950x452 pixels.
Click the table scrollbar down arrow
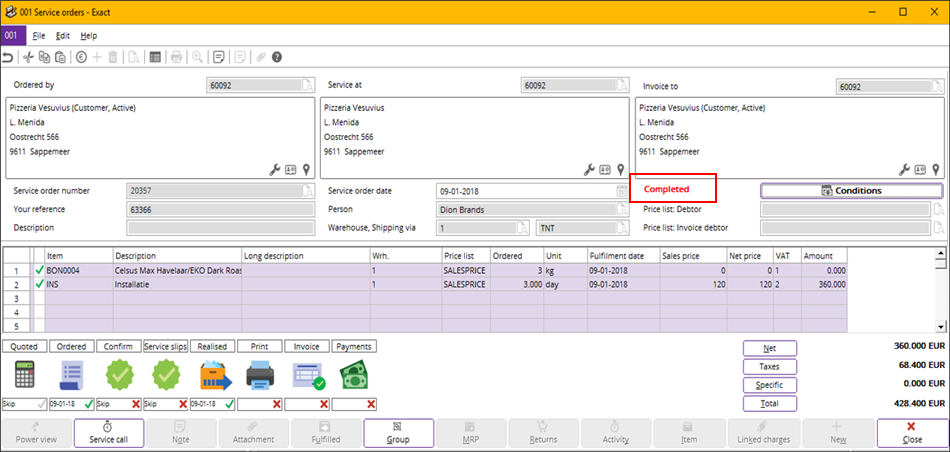[941, 327]
